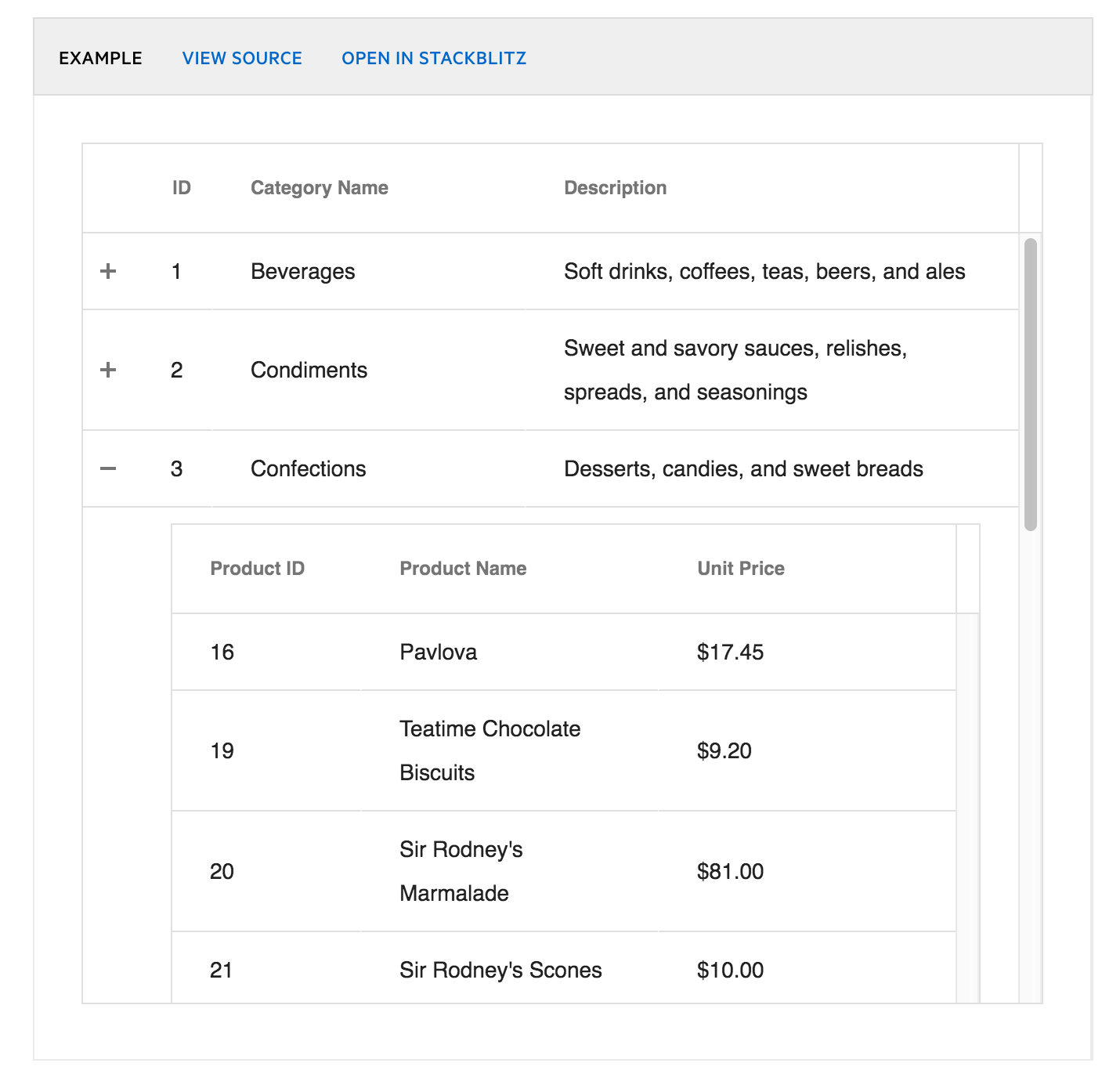This screenshot has height=1081, width=1120.
Task: Expand the Condiments row details
Action: pos(108,370)
